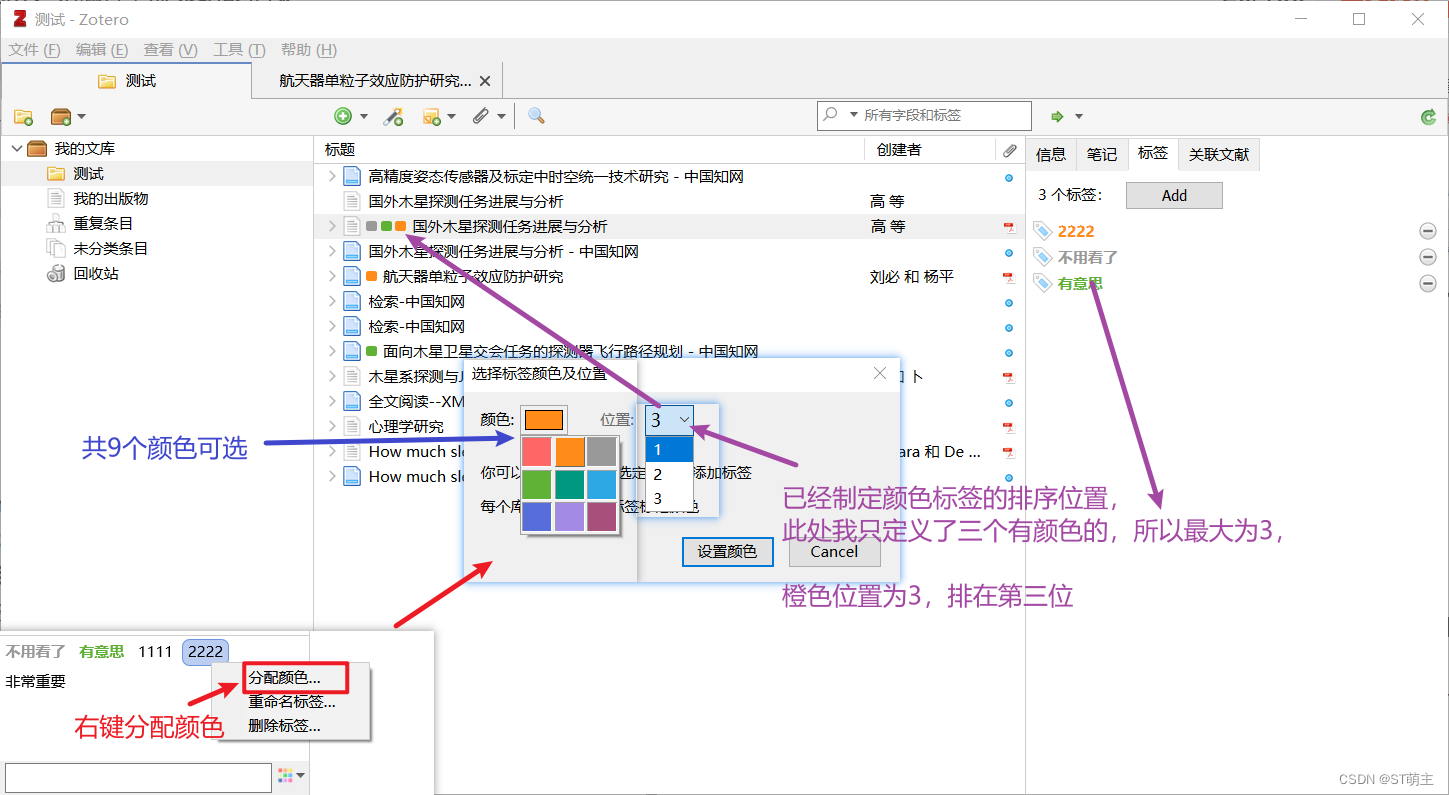Pick the light purple color swatch
This screenshot has width=1449, height=795.
[x=570, y=517]
